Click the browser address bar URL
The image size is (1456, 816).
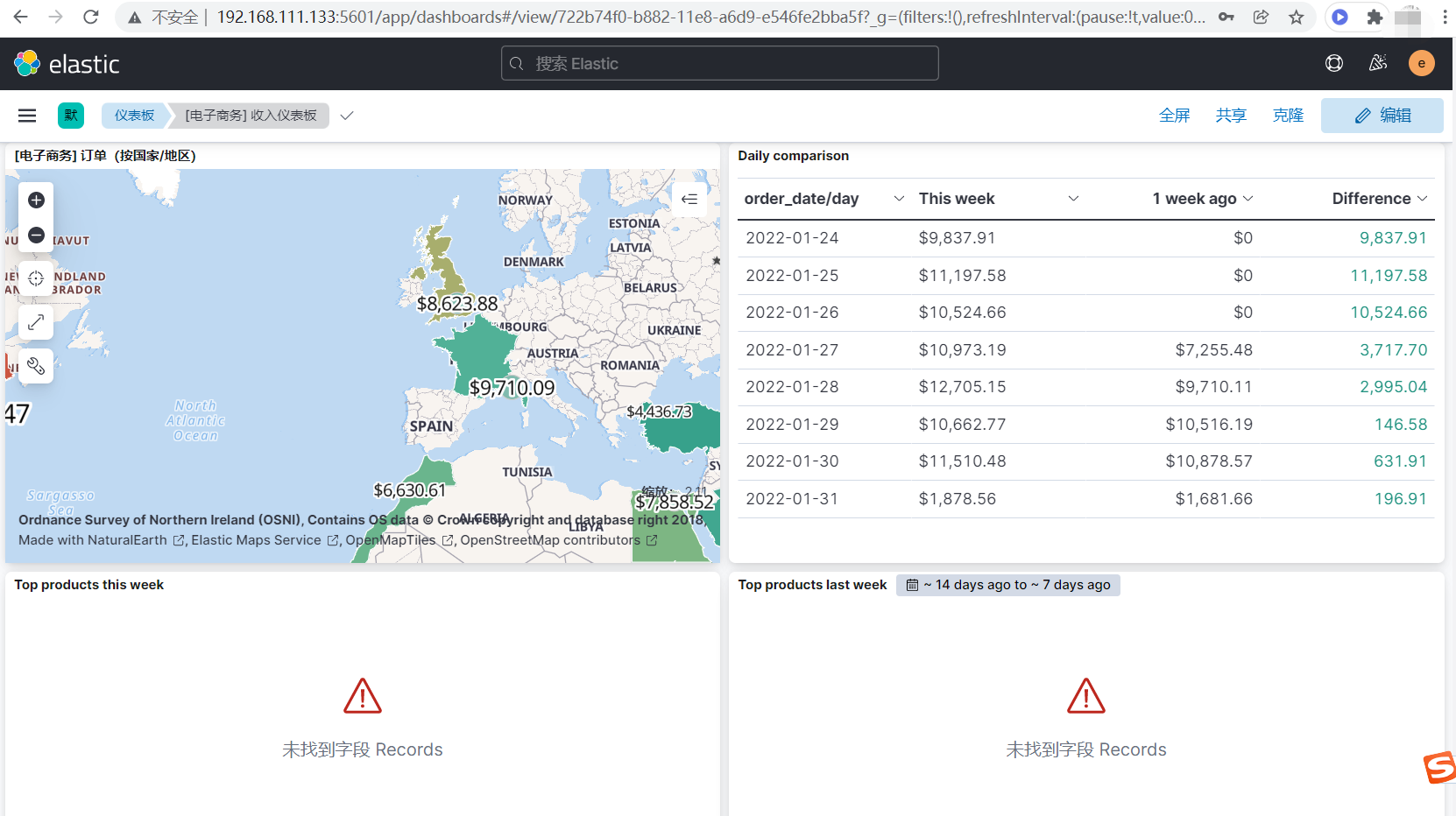click(x=710, y=17)
